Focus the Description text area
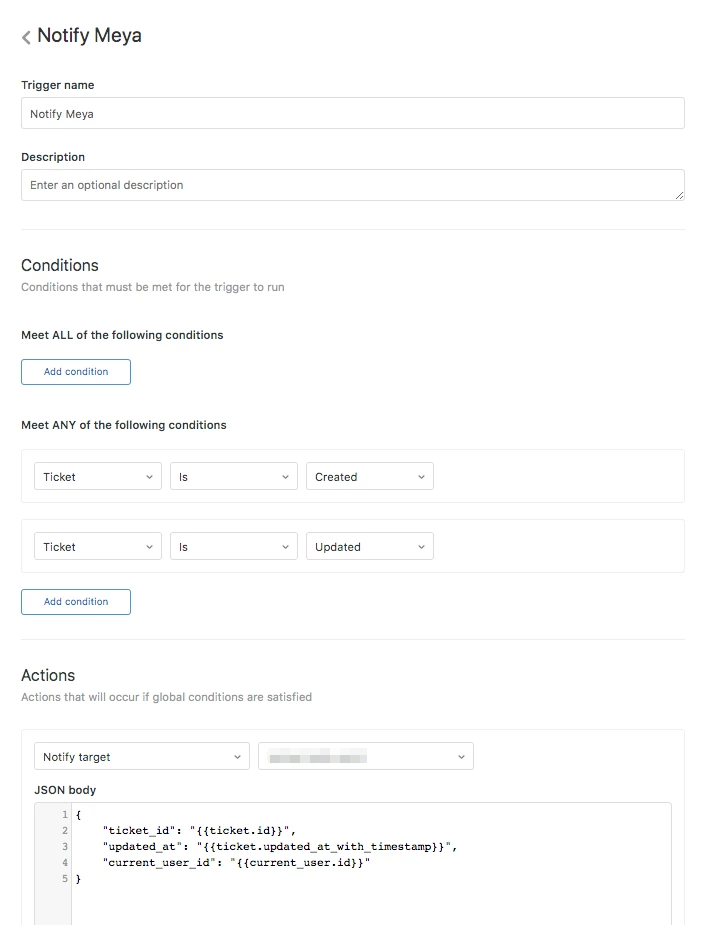This screenshot has height=925, width=702. (x=353, y=185)
